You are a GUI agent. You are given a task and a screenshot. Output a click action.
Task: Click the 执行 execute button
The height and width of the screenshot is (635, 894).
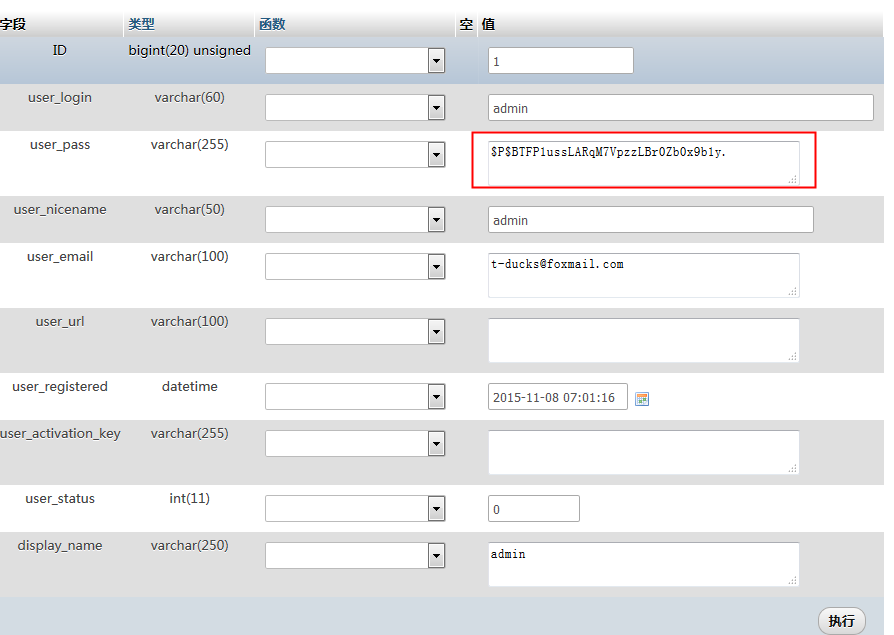841,621
